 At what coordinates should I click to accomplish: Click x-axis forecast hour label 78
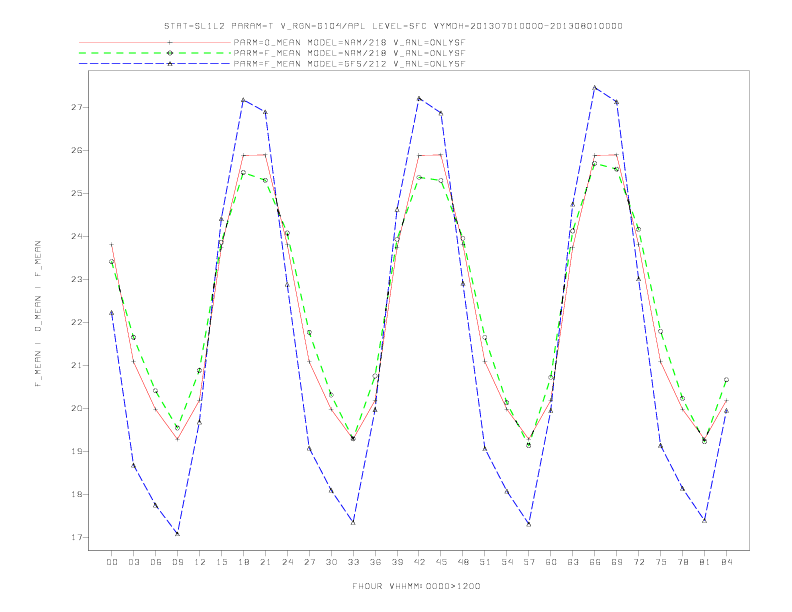click(x=683, y=562)
